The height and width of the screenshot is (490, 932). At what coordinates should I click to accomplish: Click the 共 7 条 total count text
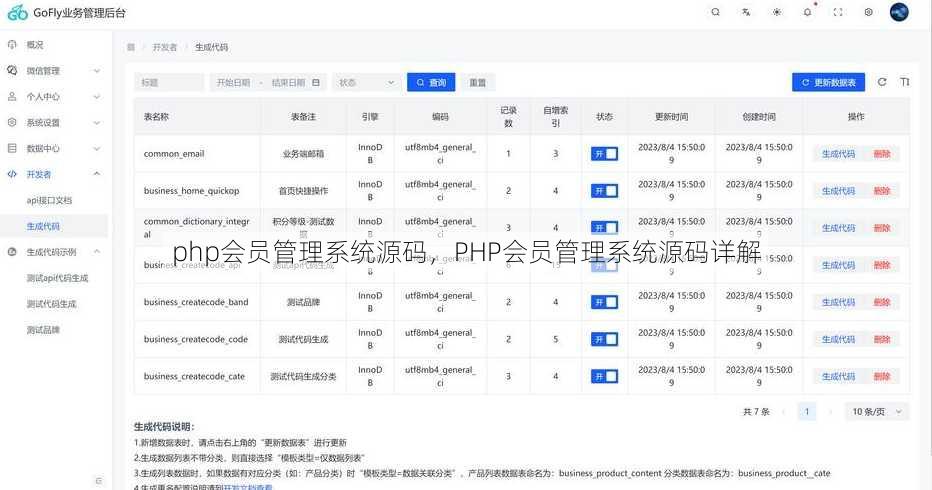(756, 412)
